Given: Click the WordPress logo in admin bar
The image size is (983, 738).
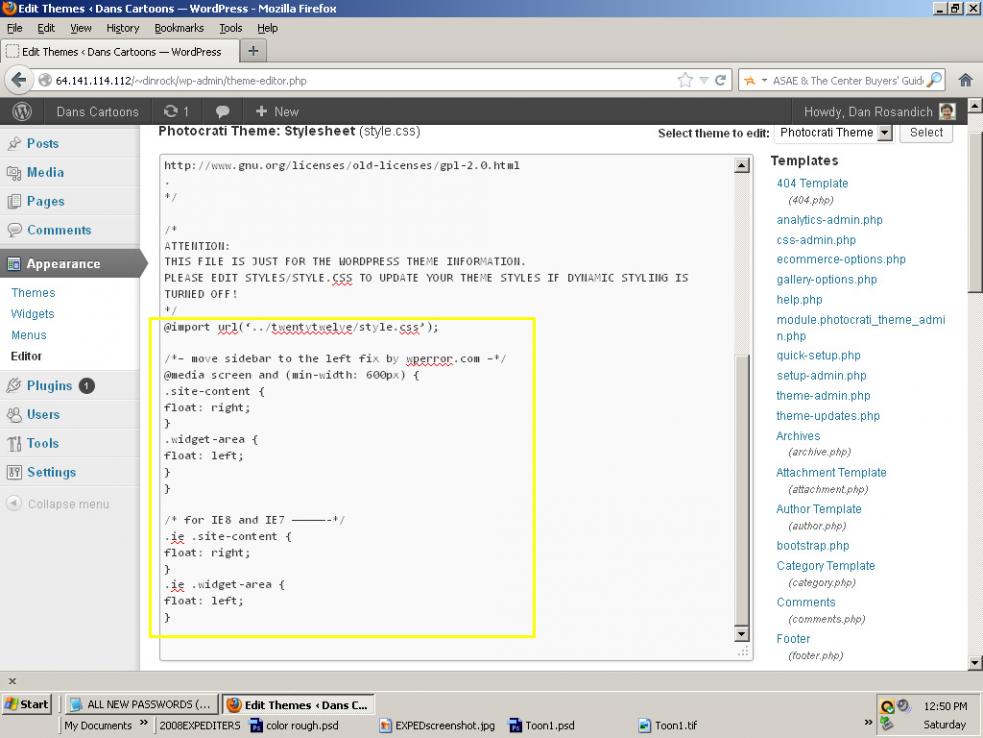Looking at the screenshot, I should (x=22, y=111).
